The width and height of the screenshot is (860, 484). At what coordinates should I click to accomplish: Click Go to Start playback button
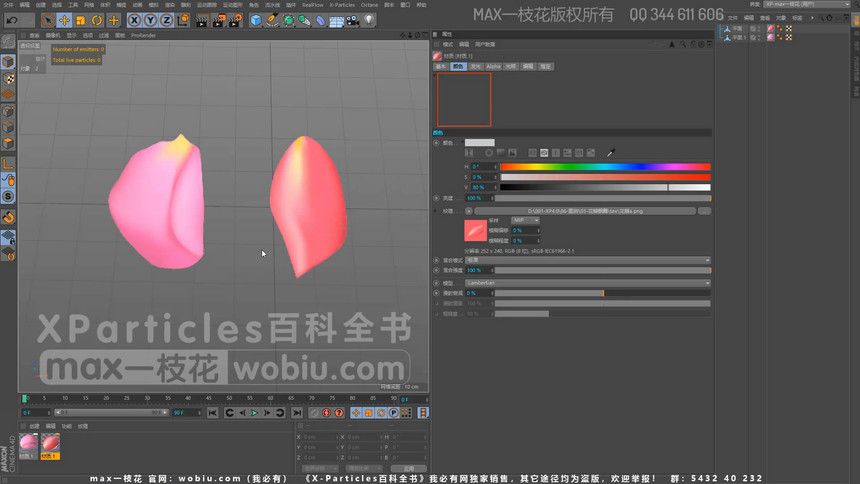pos(213,413)
